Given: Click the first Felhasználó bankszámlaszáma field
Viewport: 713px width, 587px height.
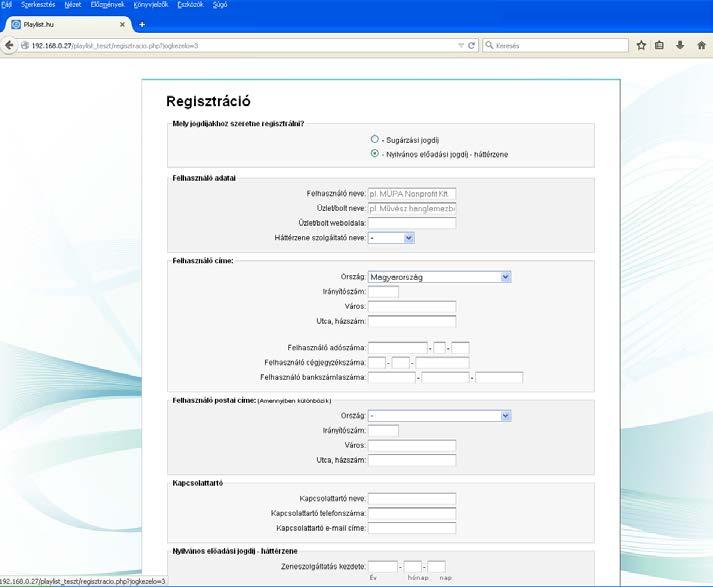Looking at the screenshot, I should click(392, 377).
